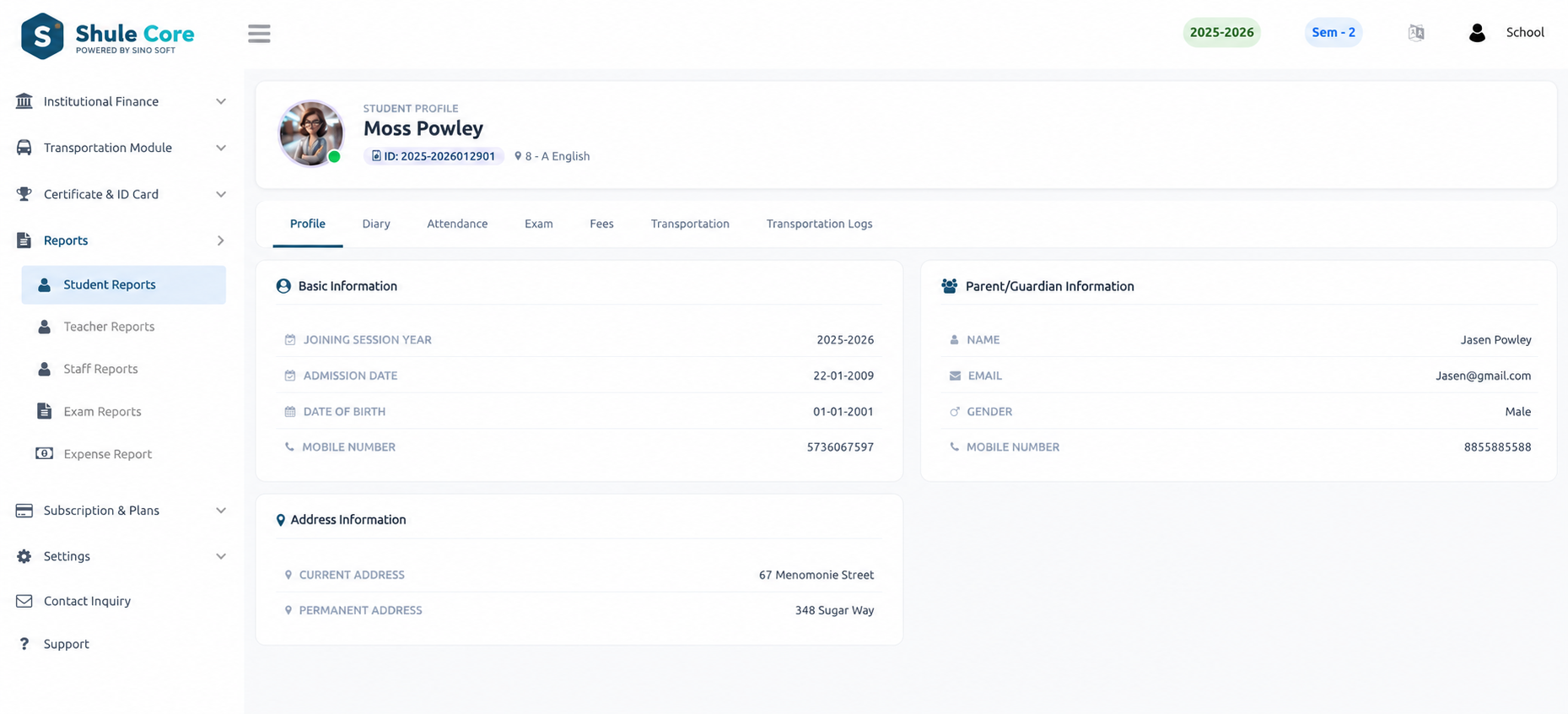Click the Subscription & Plans card icon

point(24,511)
